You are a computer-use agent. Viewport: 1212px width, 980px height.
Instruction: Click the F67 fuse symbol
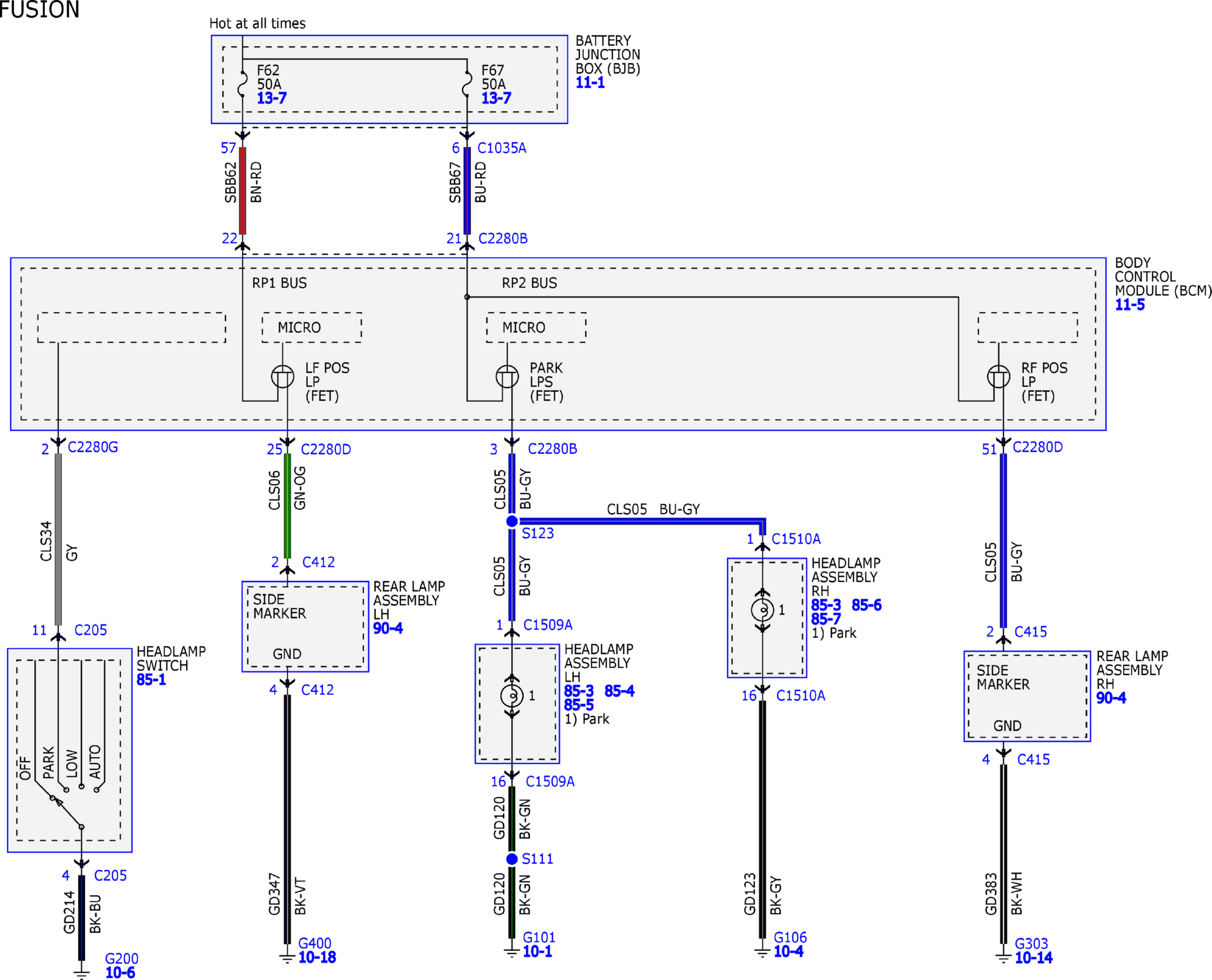point(467,84)
